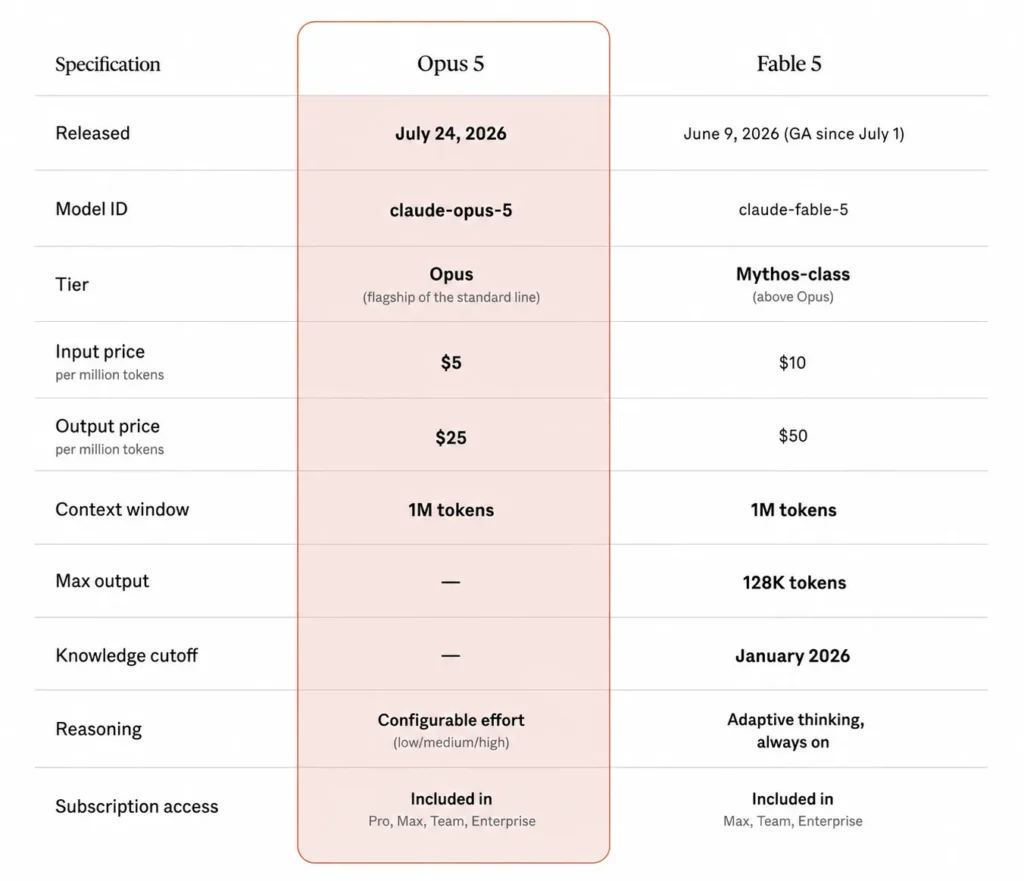Select the $50 output price value
Image resolution: width=1024 pixels, height=881 pixels.
click(793, 436)
